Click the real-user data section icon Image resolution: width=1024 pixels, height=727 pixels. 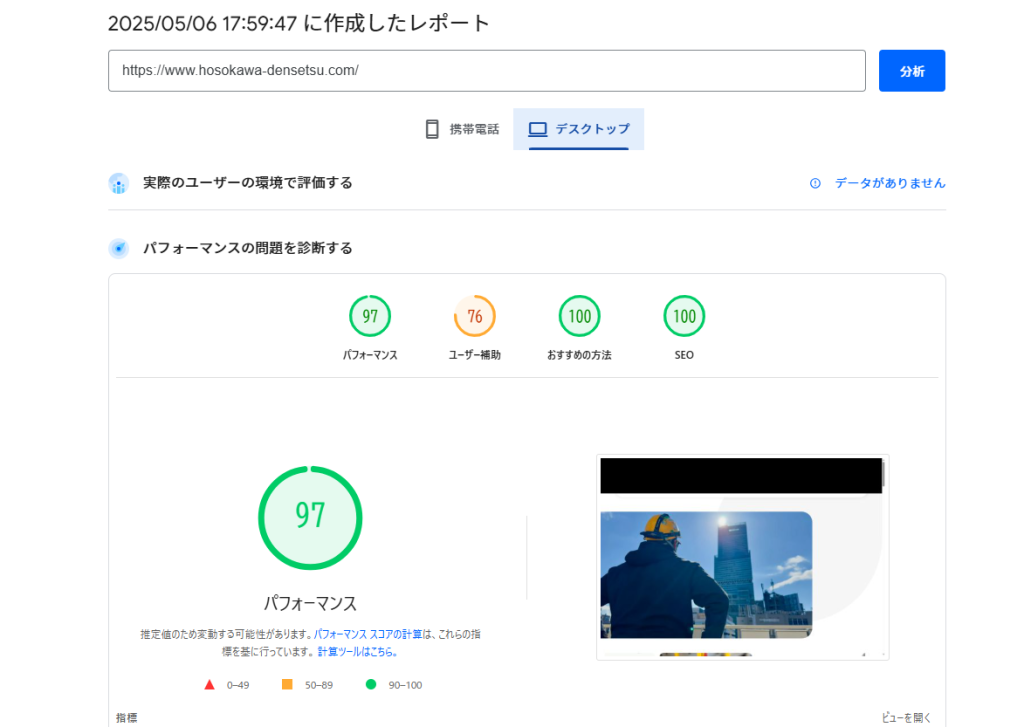pos(119,184)
